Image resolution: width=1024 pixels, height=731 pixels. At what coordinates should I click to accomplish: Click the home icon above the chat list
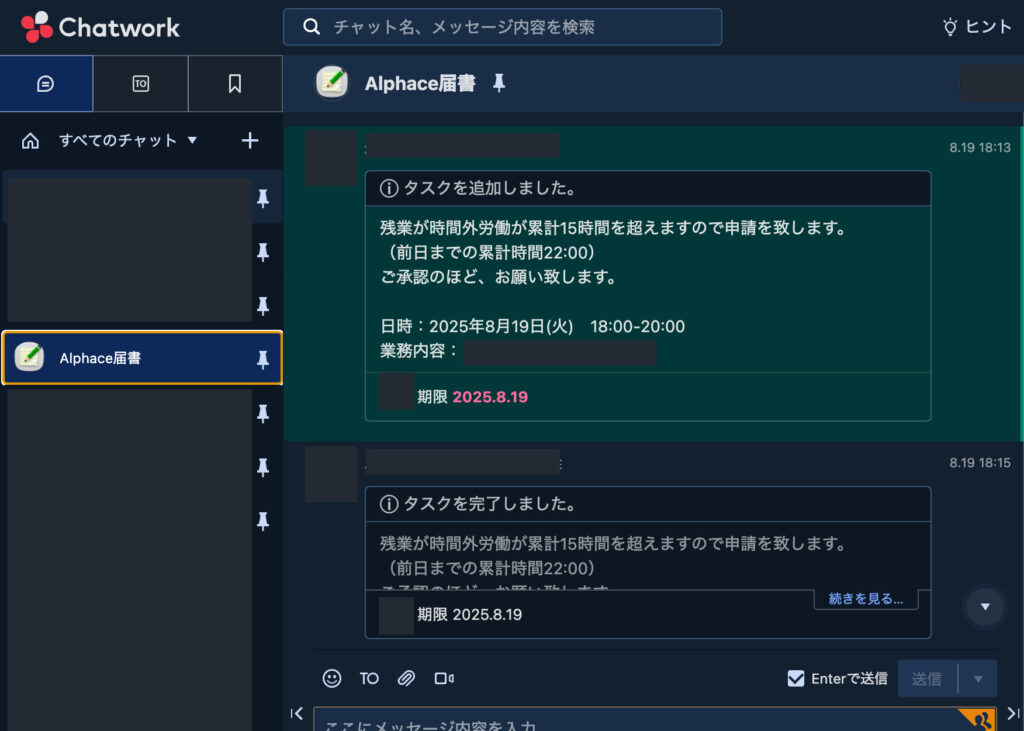(x=31, y=140)
